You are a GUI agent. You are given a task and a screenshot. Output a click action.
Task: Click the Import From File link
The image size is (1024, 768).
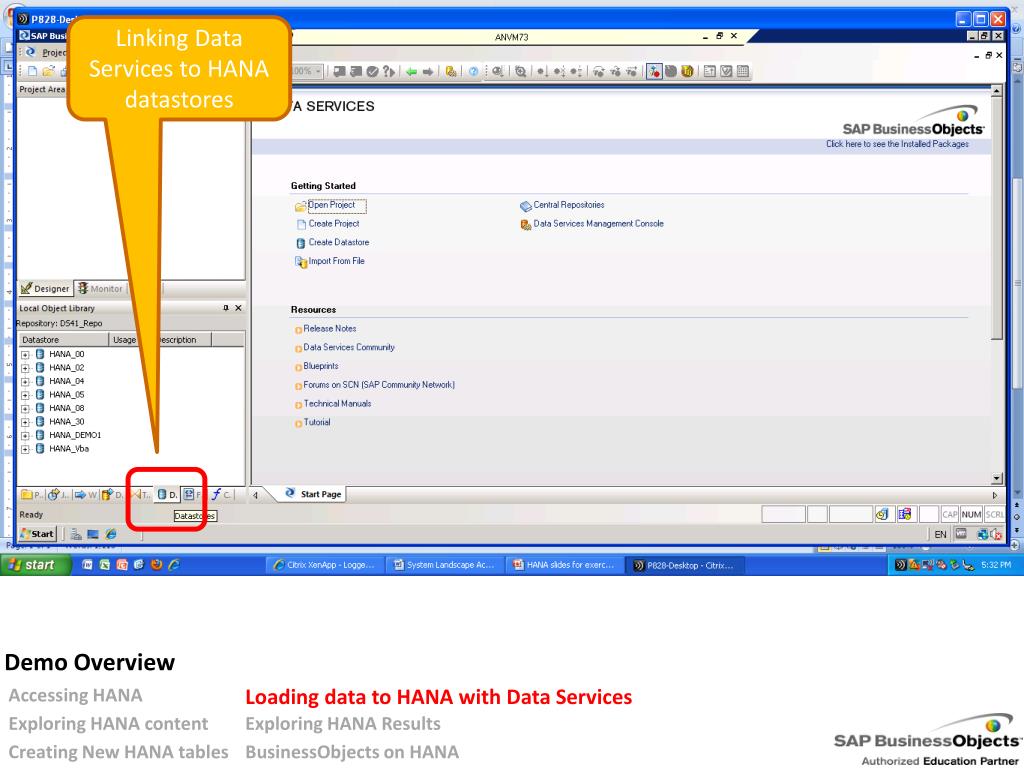[x=336, y=261]
